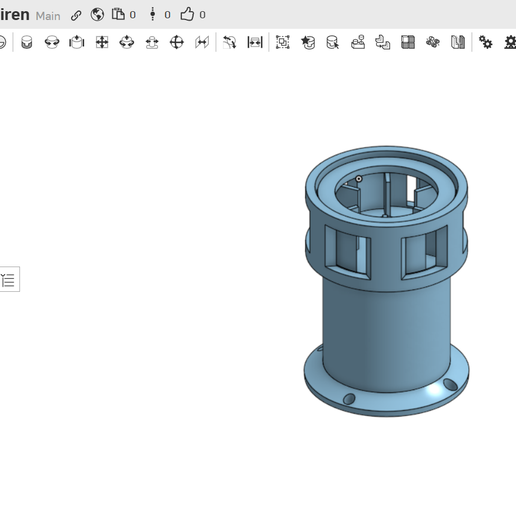Select the Pin slot mate tool
This screenshot has width=516, height=516.
pyautogui.click(x=152, y=43)
